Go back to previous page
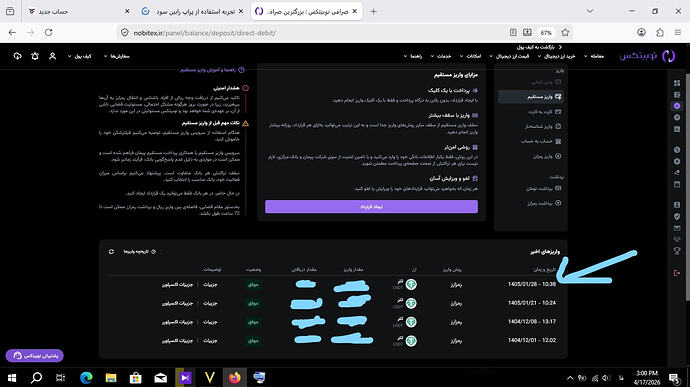This screenshot has width=690, height=387. [12, 33]
